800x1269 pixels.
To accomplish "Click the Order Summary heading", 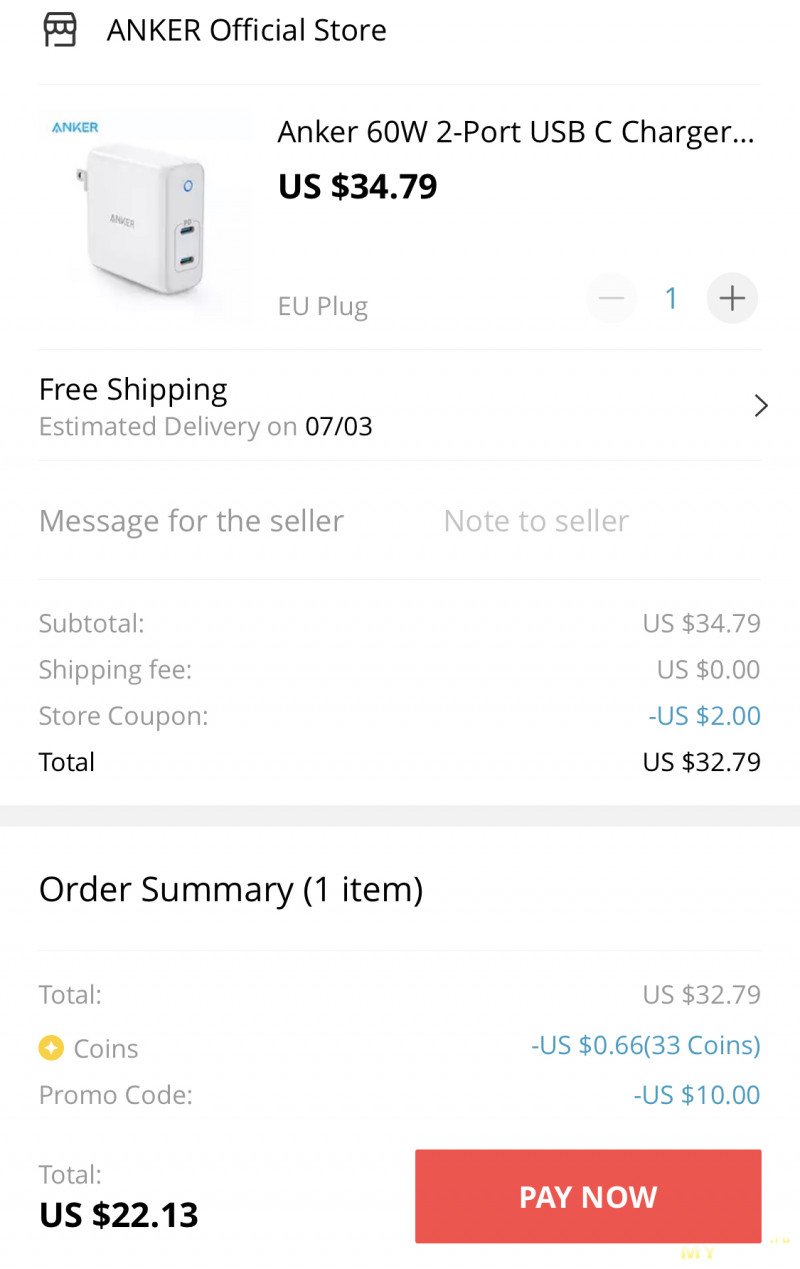I will pos(230,888).
